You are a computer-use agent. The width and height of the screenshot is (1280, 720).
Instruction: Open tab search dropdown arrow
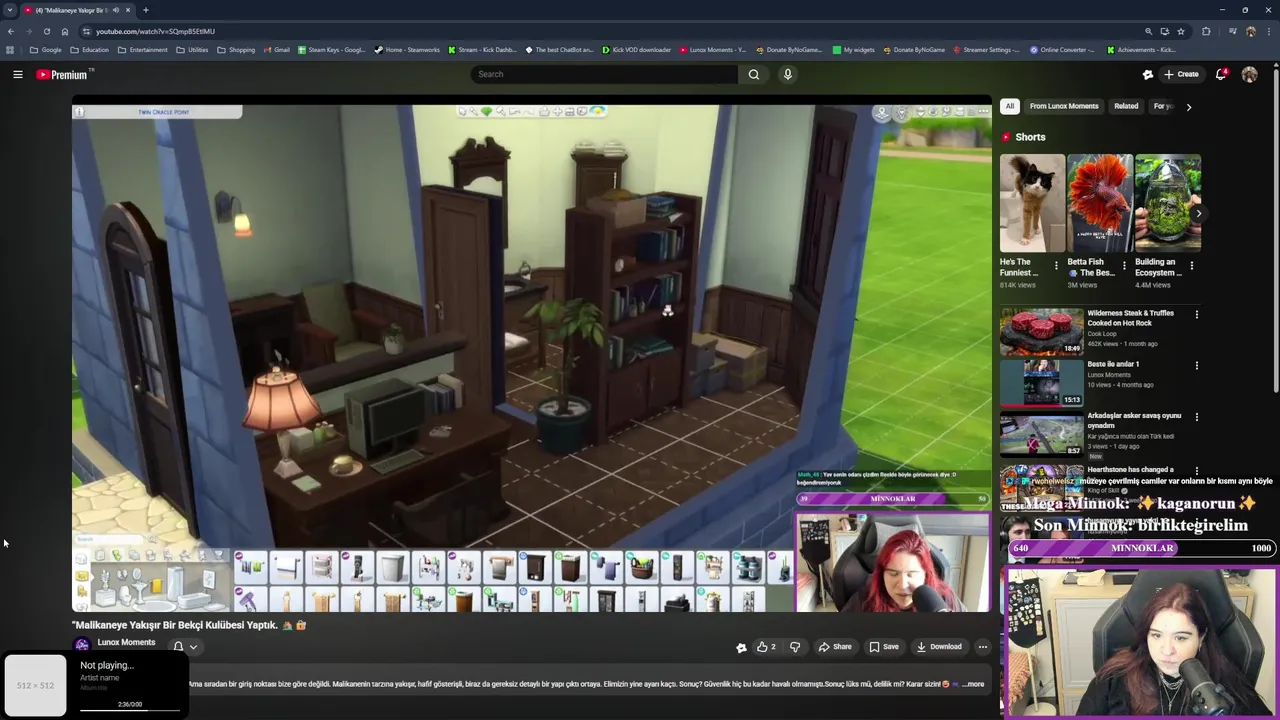(x=10, y=10)
